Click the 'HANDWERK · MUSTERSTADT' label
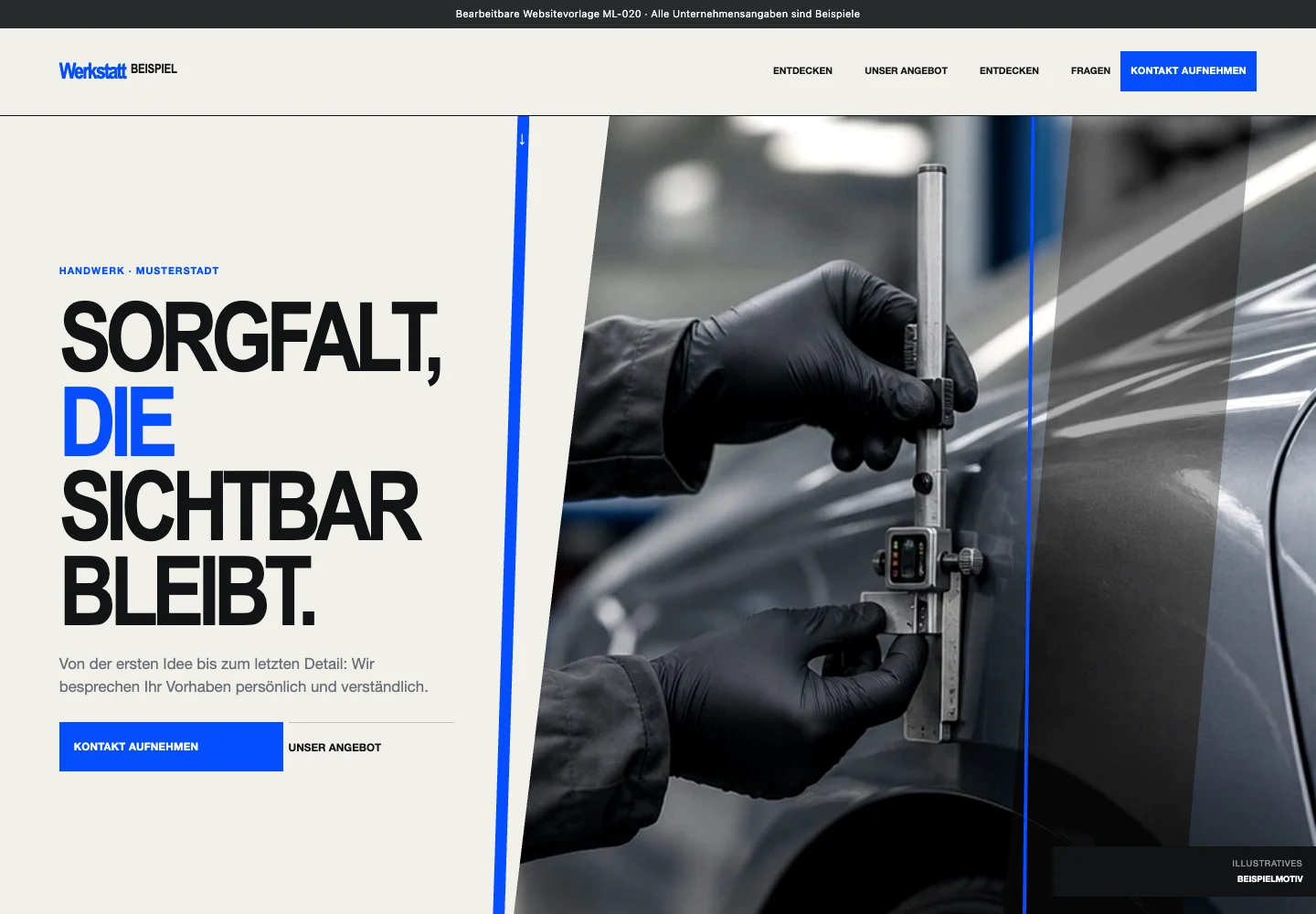Screen dimensions: 1316x914 [x=139, y=271]
